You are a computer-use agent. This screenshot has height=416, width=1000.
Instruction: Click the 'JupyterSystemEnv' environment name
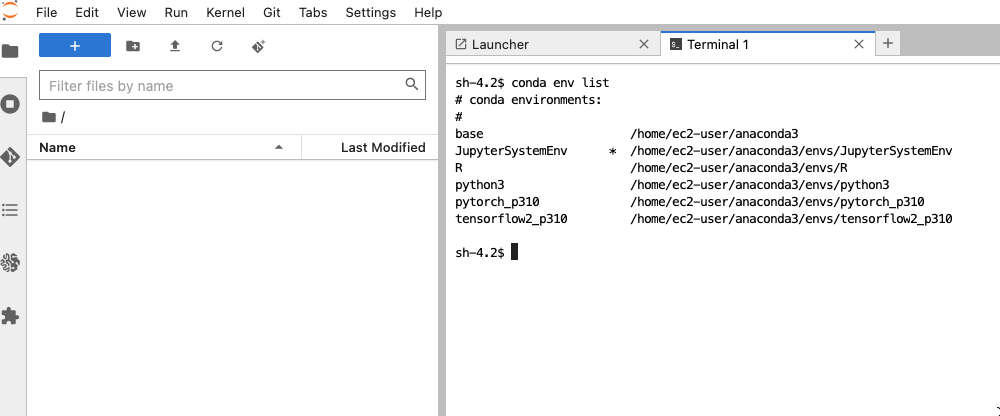coord(511,151)
